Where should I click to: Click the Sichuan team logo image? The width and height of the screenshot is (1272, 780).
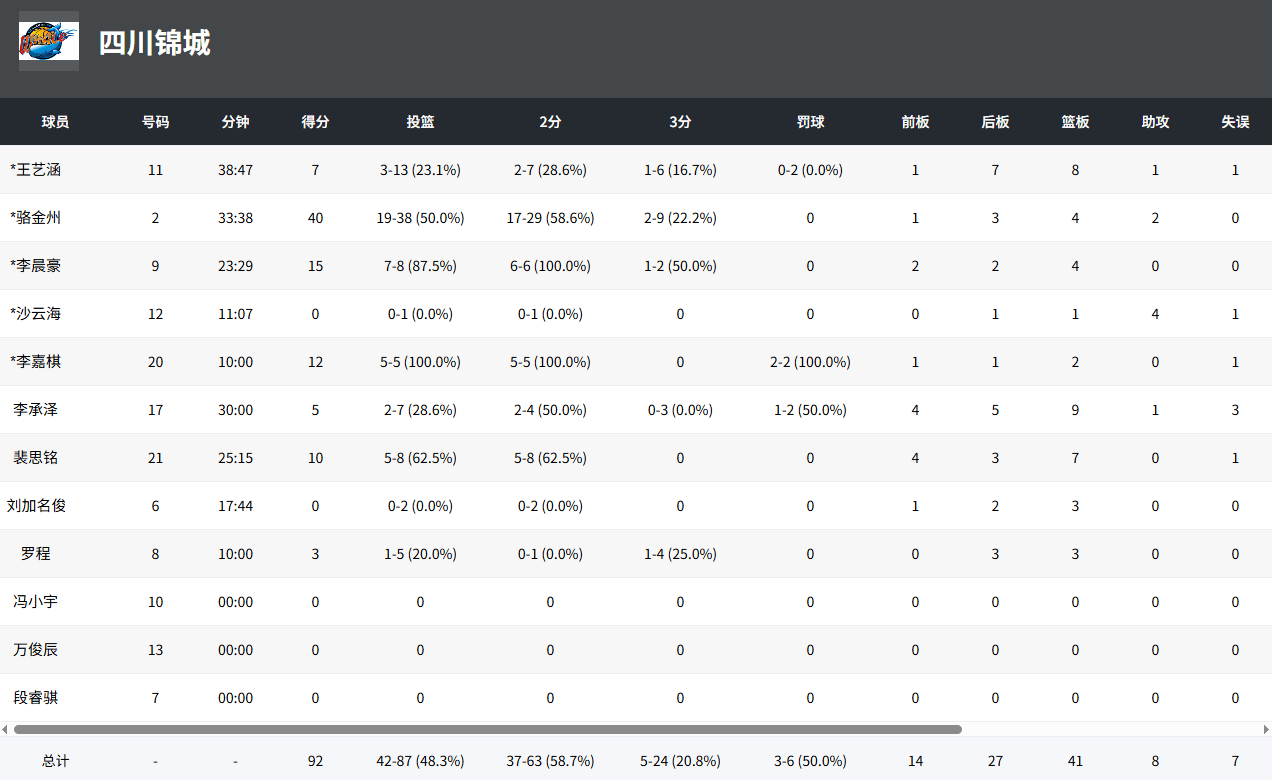[48, 41]
